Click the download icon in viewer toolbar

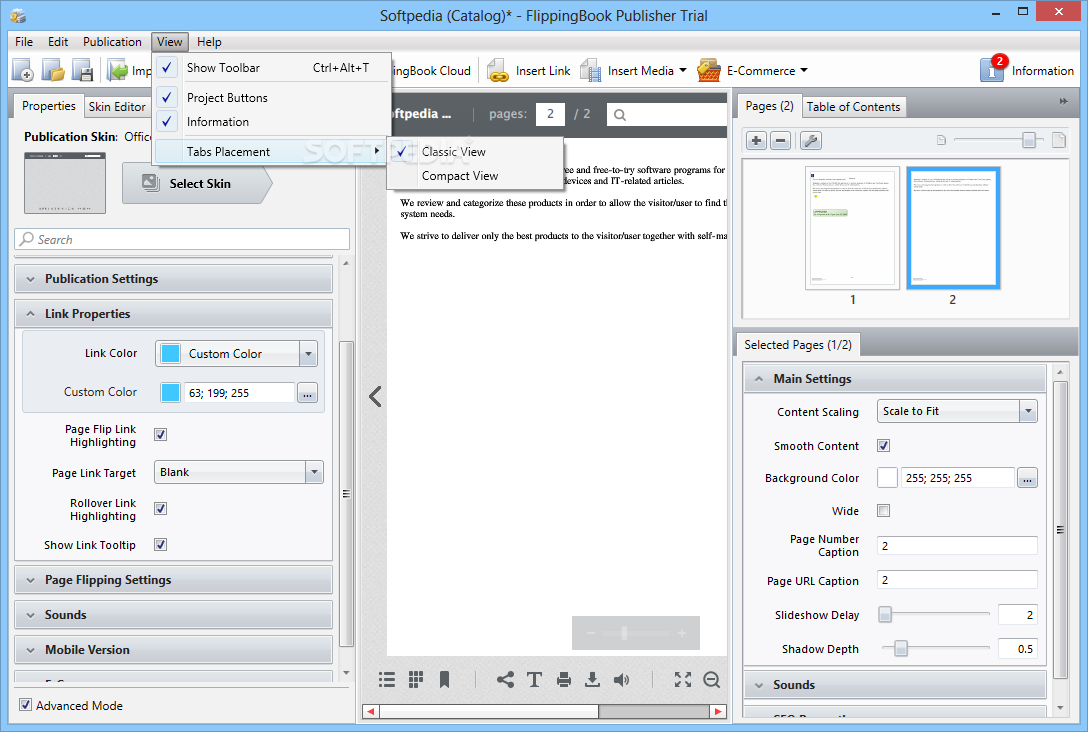(x=592, y=679)
